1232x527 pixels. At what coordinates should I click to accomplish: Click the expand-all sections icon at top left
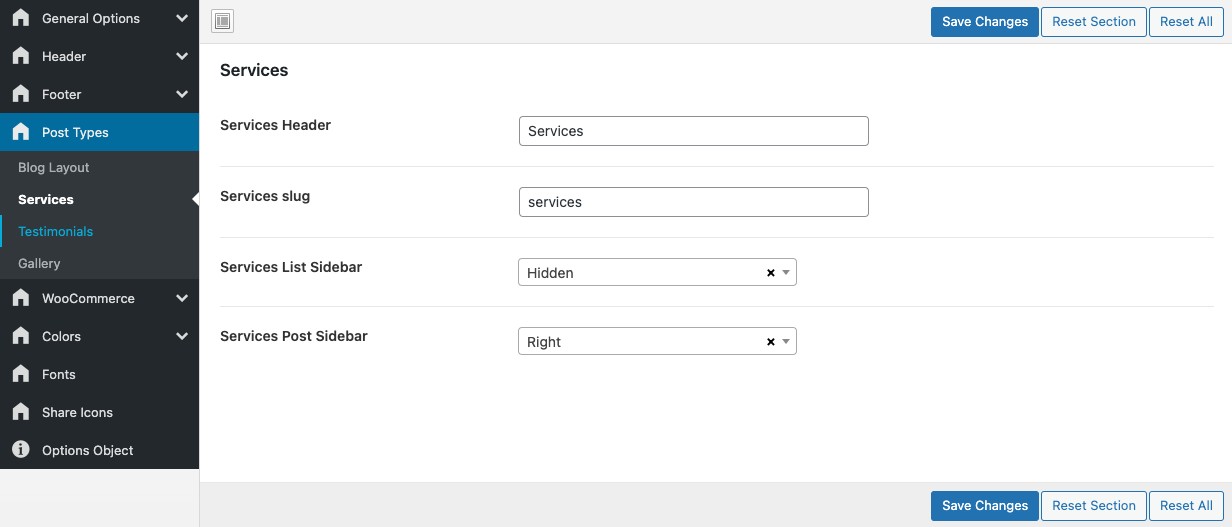point(223,21)
